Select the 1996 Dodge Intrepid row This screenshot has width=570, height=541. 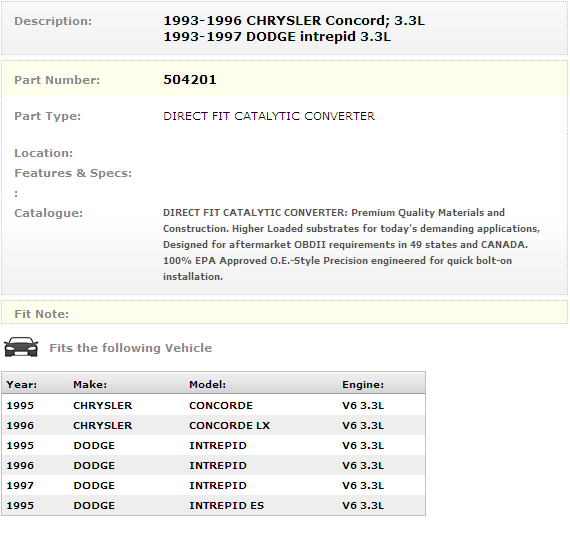(x=213, y=465)
